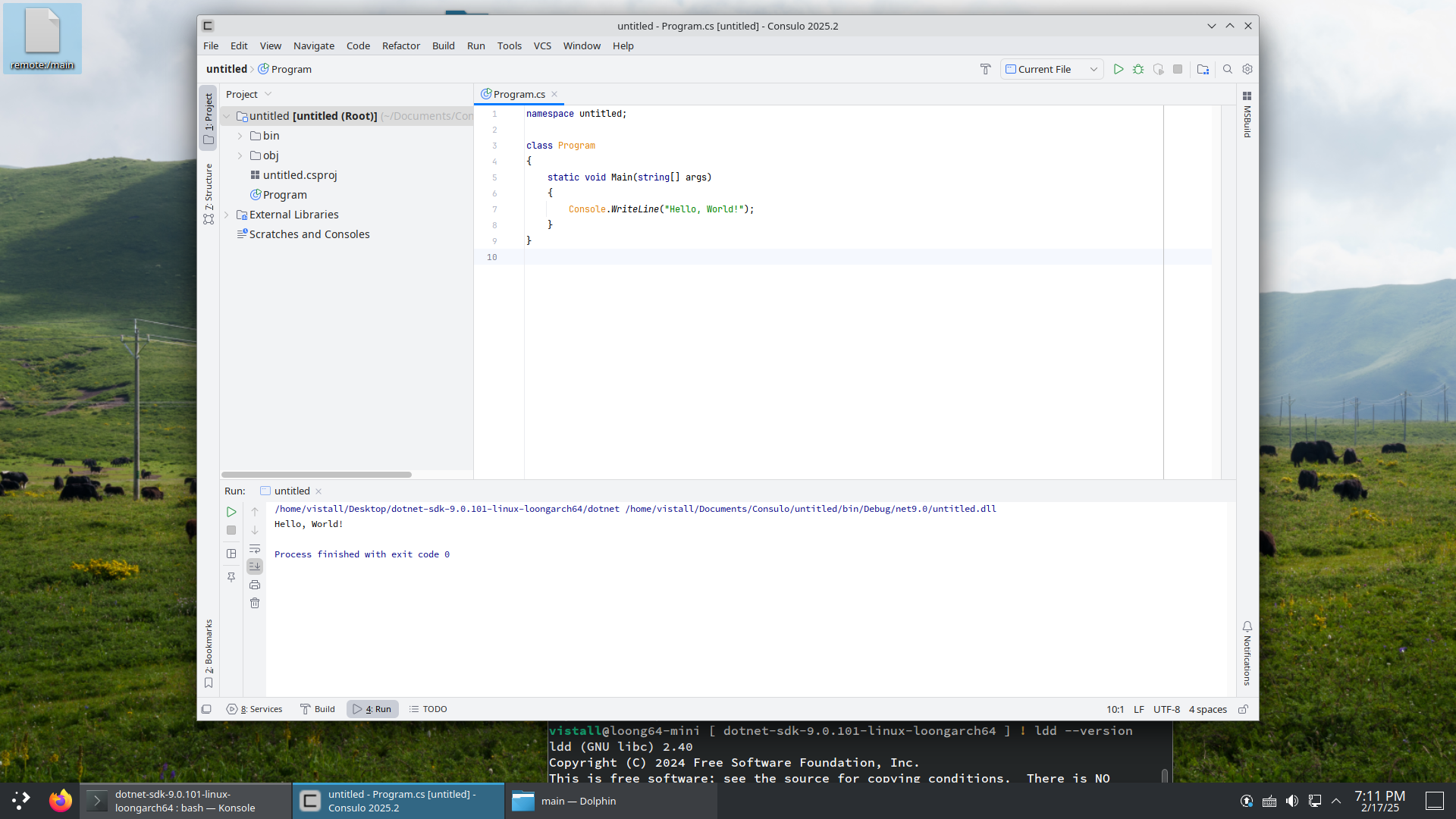Close the untitled Run tab
The image size is (1456, 819).
click(318, 491)
